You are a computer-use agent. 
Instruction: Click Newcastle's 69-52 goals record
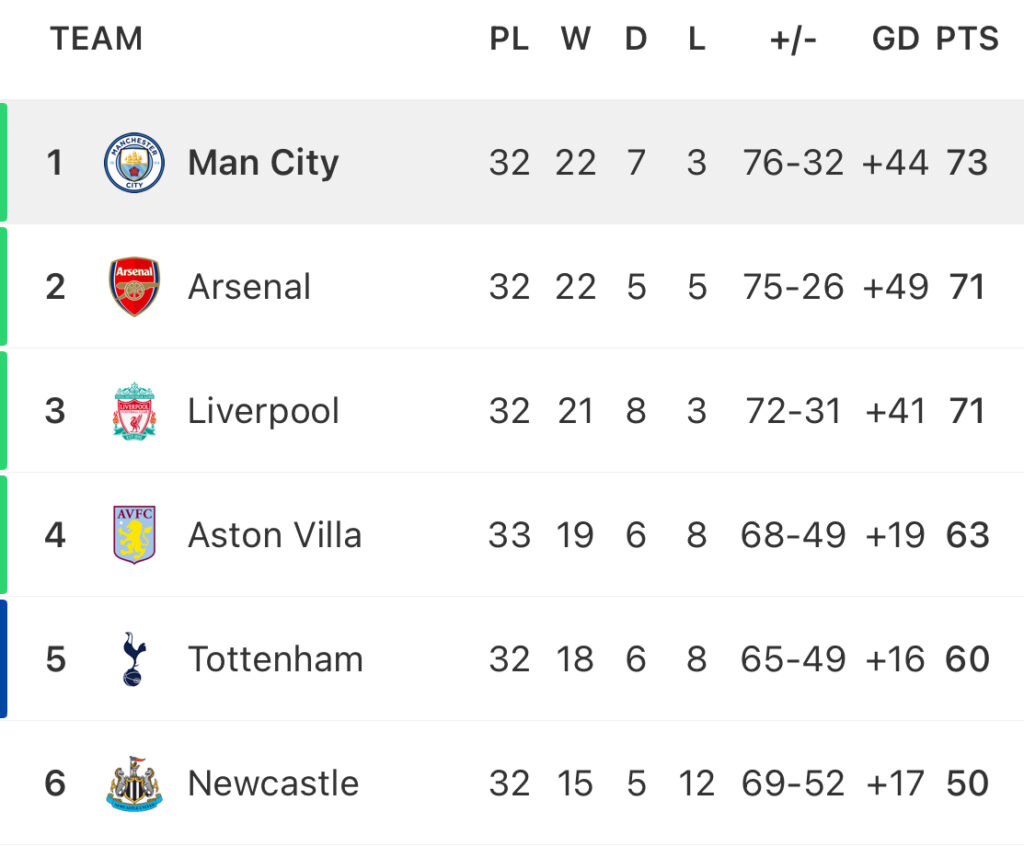793,783
